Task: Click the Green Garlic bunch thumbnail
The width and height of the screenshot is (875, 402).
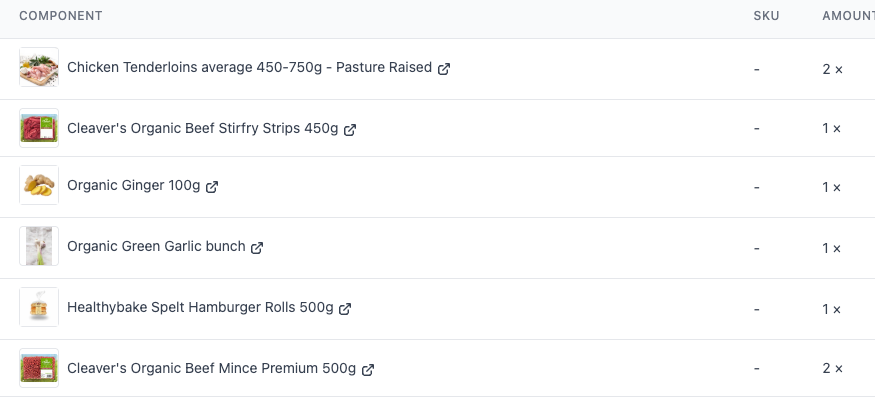Action: click(x=39, y=246)
